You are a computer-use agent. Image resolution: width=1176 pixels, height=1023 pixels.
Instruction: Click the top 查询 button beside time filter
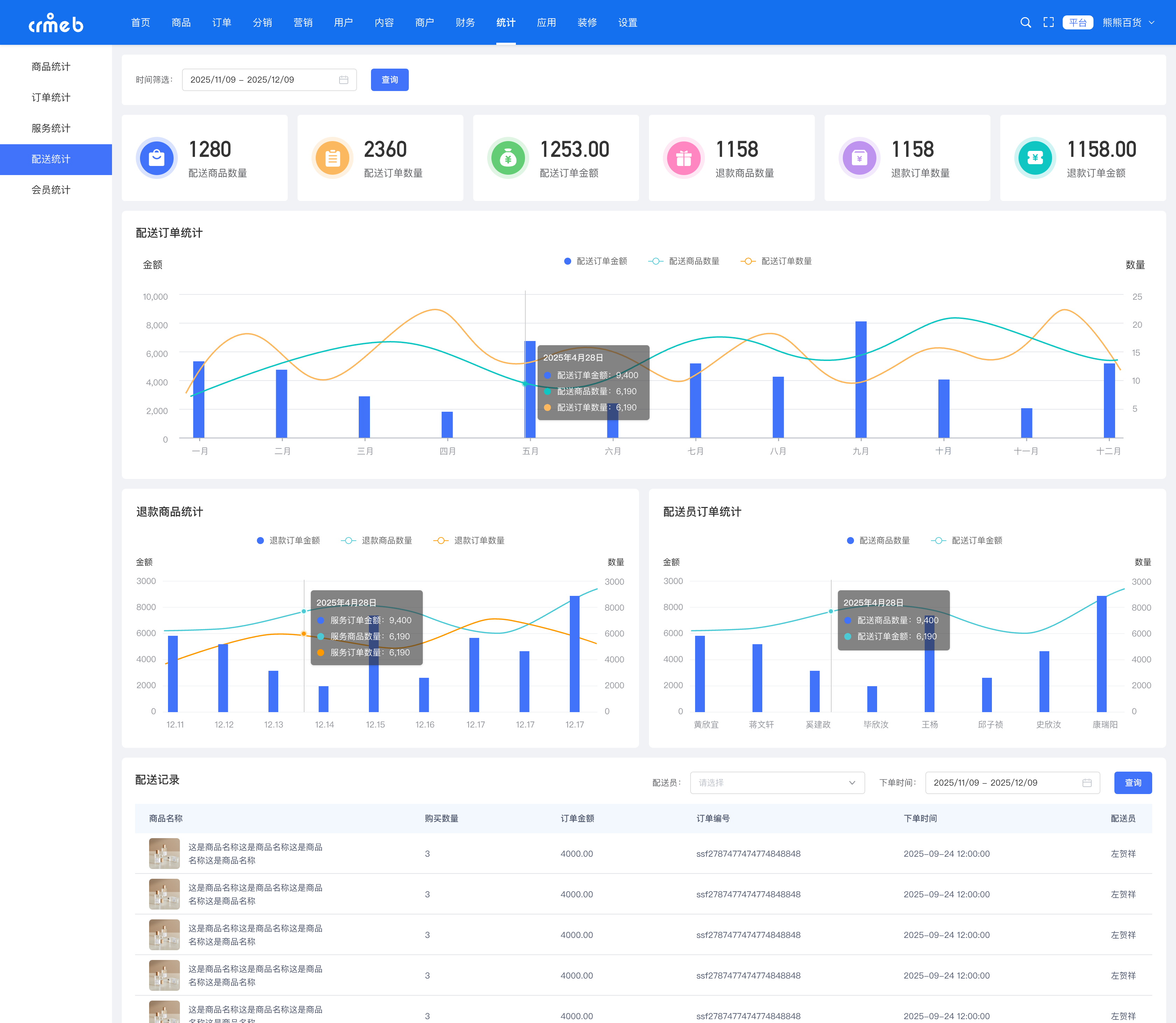pyautogui.click(x=389, y=80)
